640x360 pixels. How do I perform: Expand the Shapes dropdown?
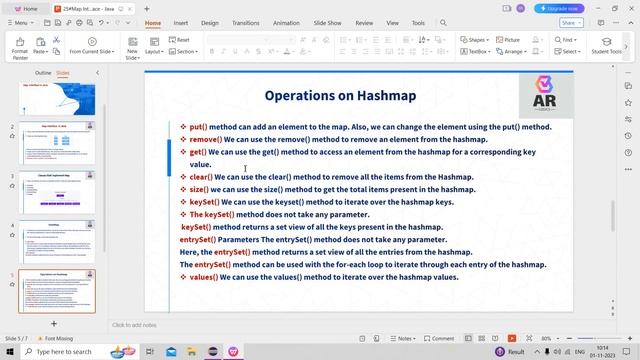point(474,40)
